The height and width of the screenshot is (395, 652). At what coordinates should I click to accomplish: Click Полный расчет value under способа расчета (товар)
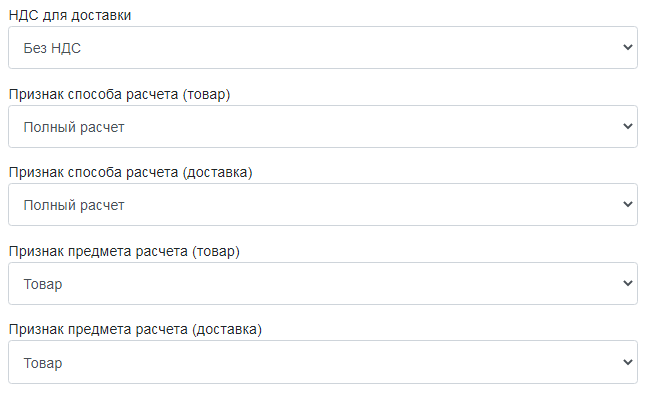[74, 127]
